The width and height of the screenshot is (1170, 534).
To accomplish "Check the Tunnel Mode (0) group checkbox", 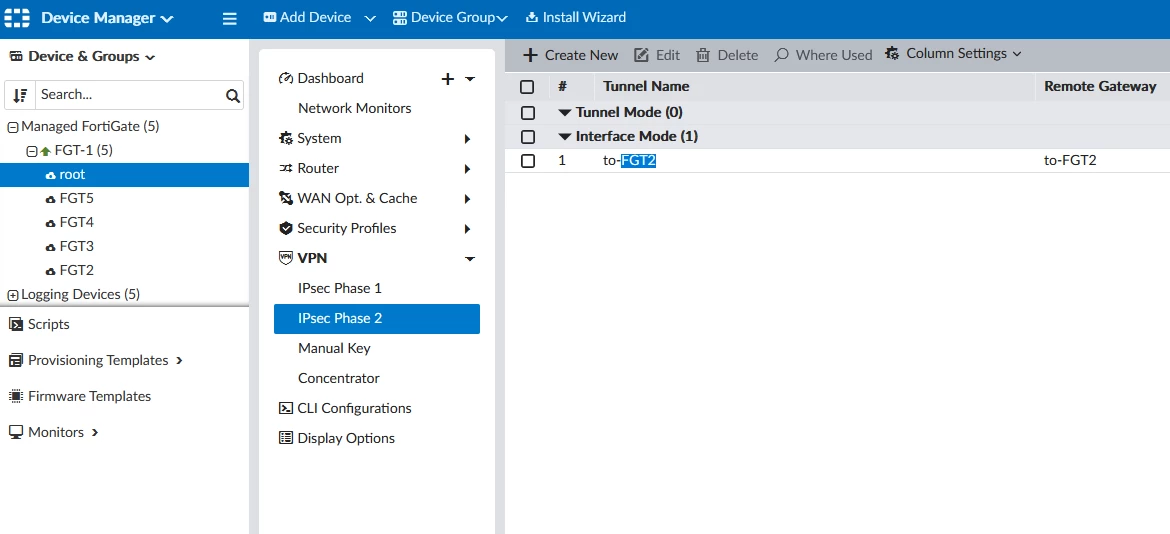I will tap(528, 113).
